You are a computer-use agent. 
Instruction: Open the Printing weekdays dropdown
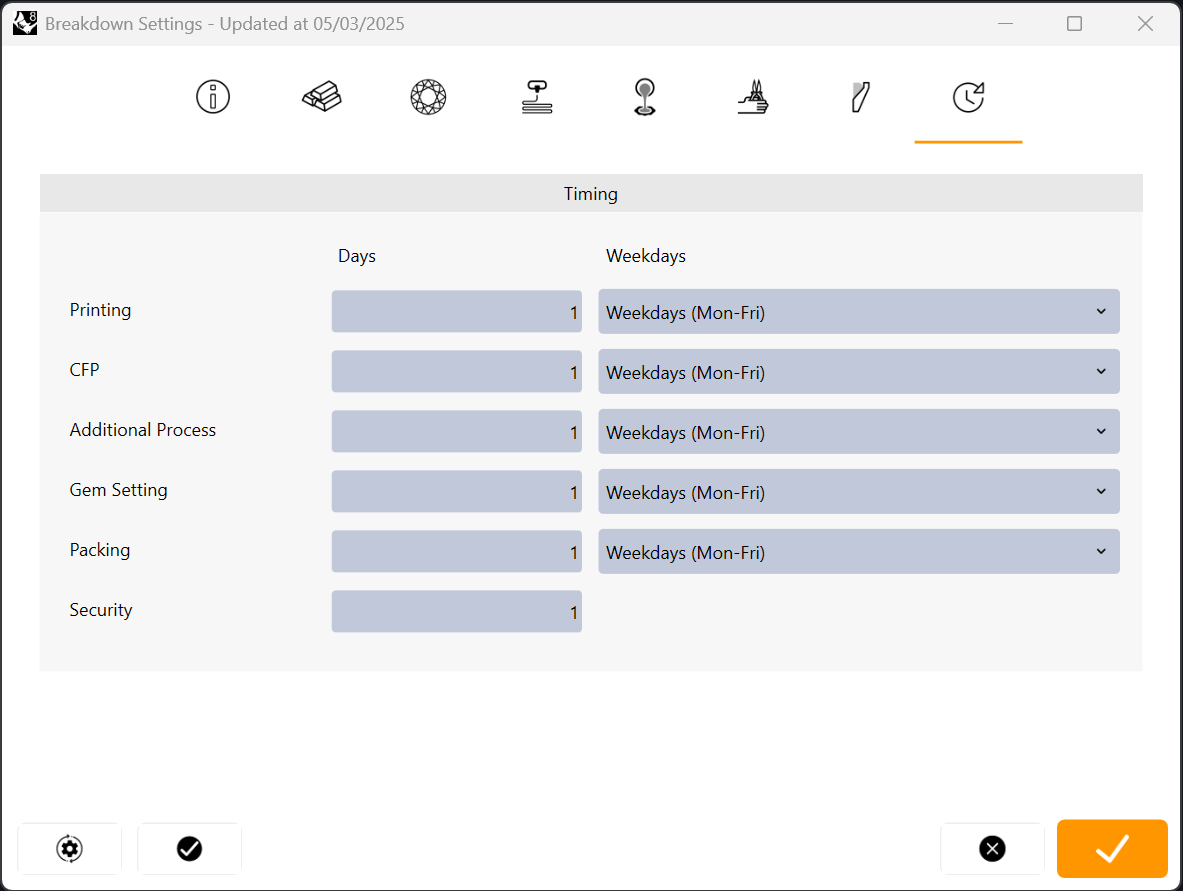(859, 312)
